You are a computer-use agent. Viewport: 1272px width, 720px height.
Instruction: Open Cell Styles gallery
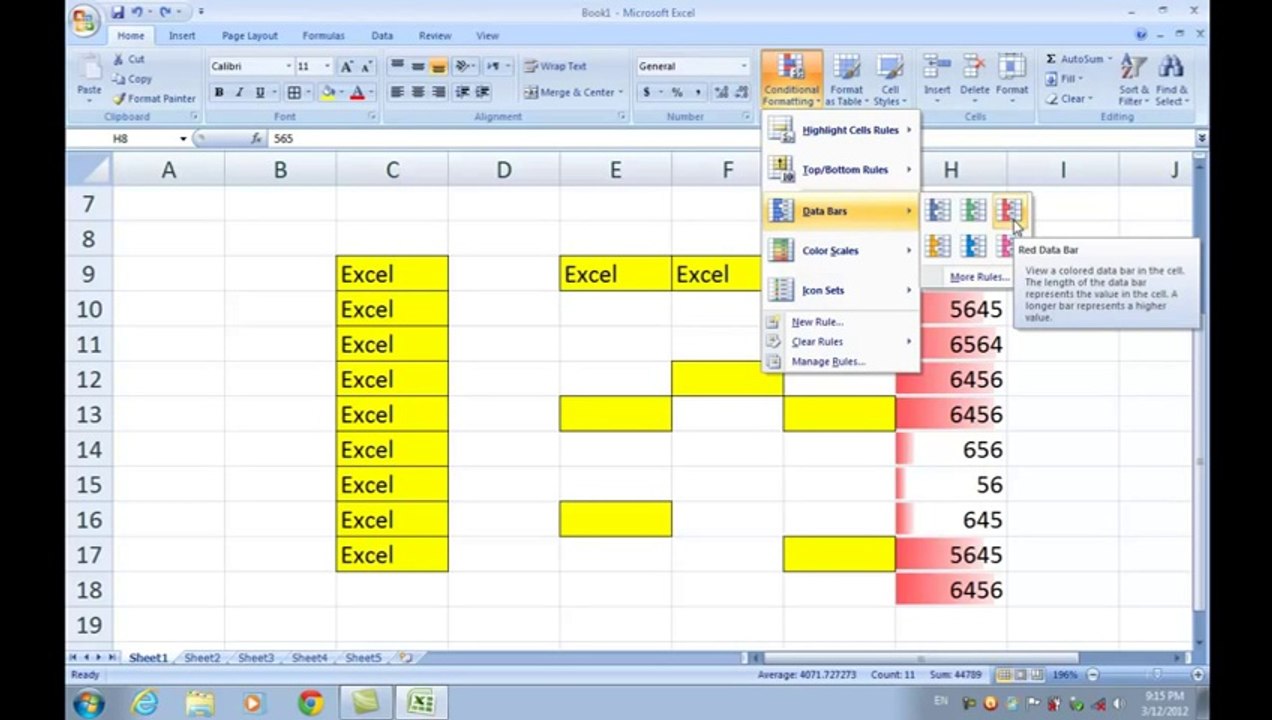coord(889,79)
